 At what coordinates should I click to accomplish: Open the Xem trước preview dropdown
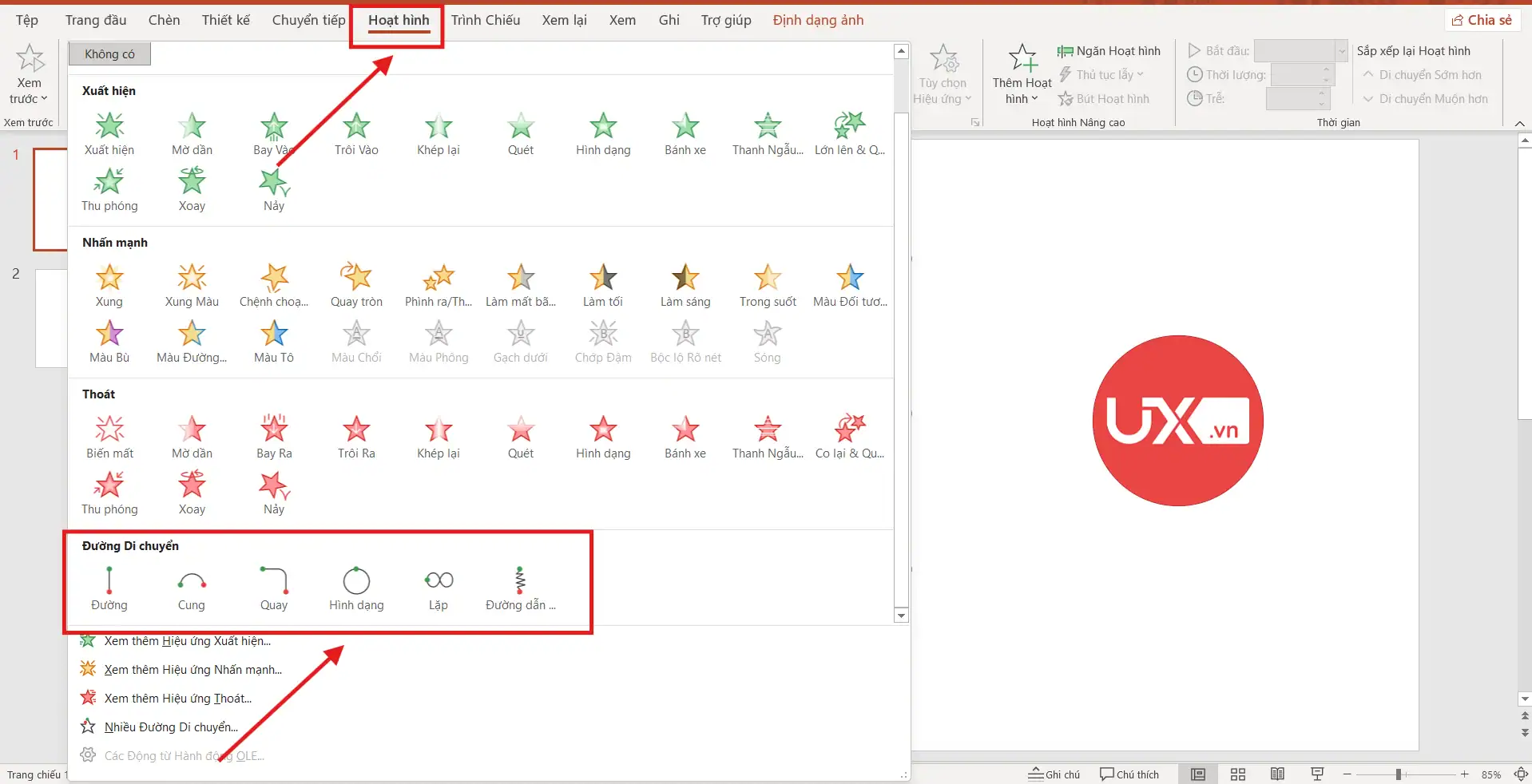[29, 90]
